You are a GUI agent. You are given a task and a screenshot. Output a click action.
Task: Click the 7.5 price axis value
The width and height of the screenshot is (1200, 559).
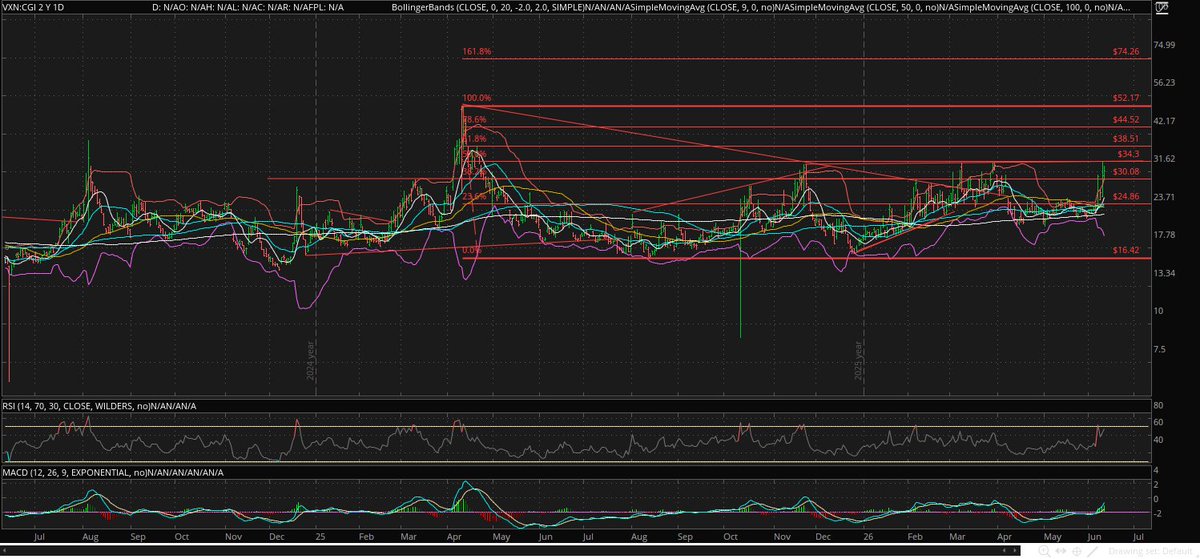click(1160, 348)
